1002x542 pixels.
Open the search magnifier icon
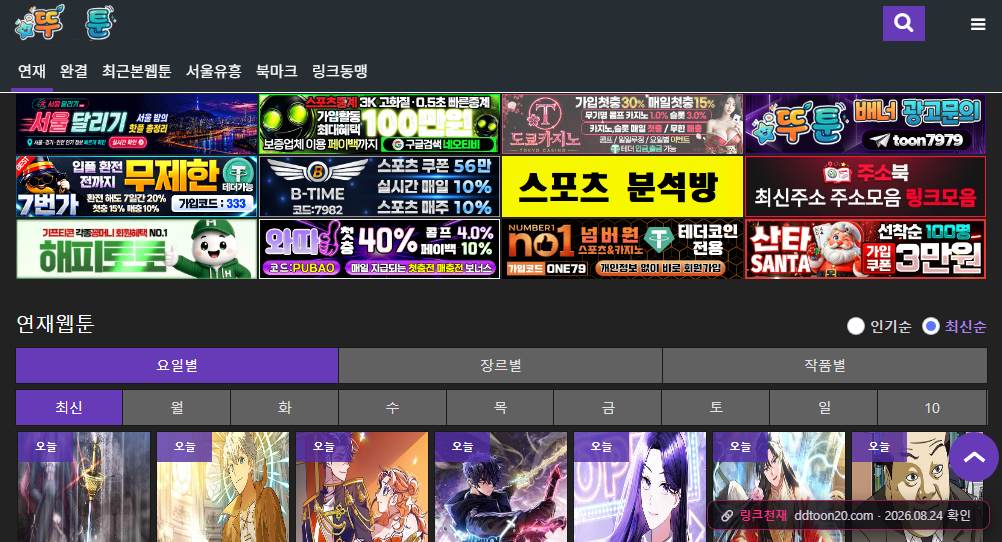pyautogui.click(x=904, y=24)
